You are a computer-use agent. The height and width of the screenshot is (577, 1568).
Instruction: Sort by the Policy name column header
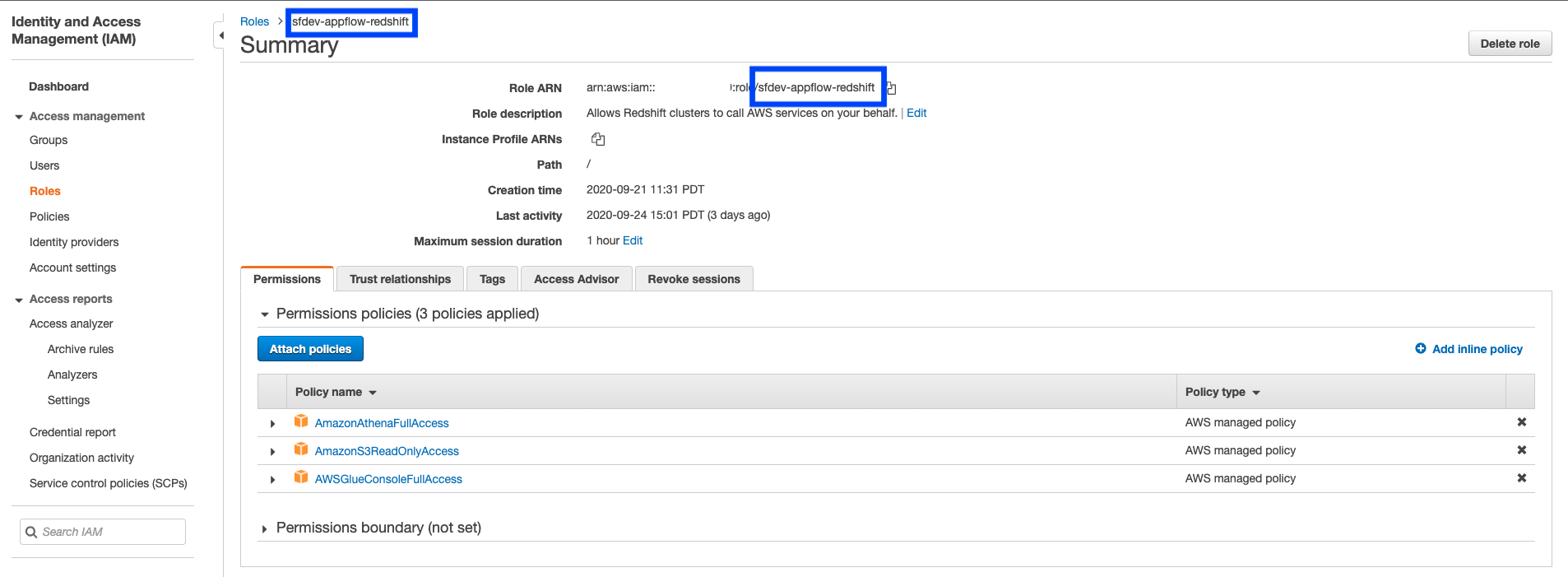tap(336, 392)
